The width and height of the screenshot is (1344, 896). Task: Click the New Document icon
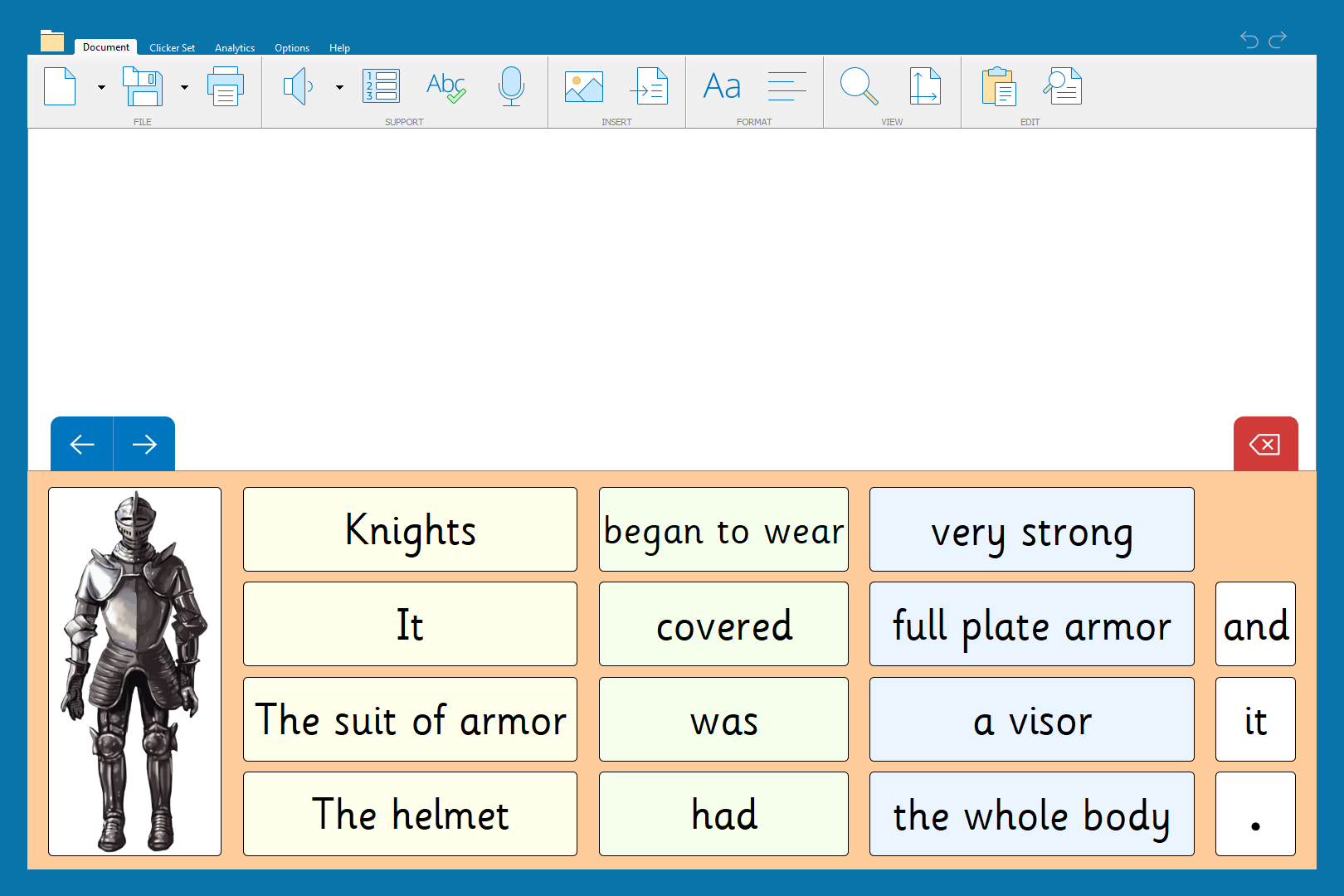click(x=60, y=86)
